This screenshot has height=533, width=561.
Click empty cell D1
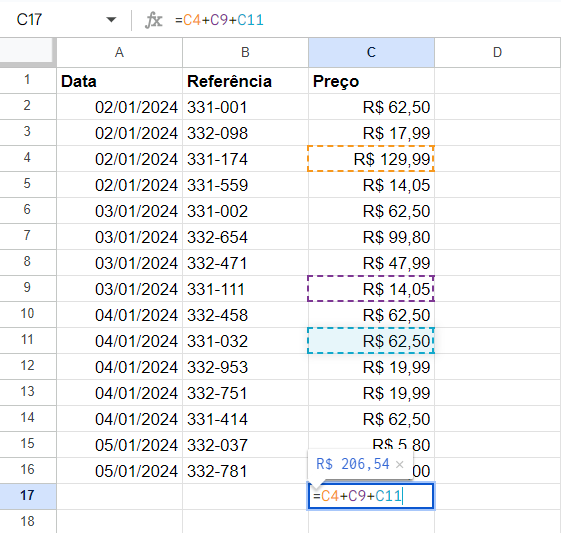pyautogui.click(x=498, y=81)
